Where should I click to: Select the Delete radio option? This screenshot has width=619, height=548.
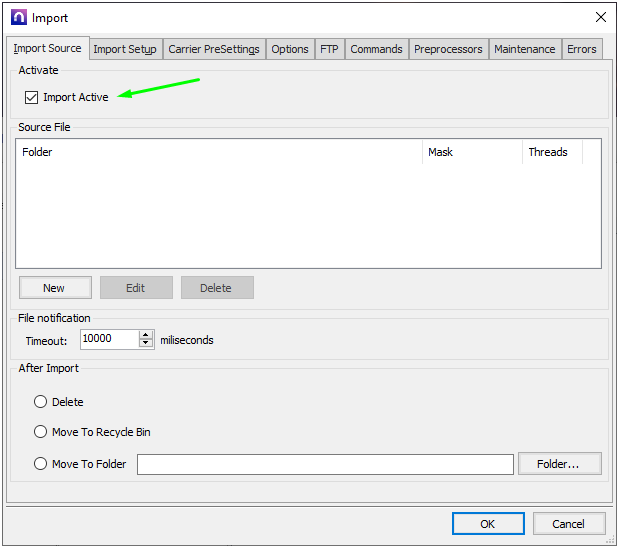point(41,402)
